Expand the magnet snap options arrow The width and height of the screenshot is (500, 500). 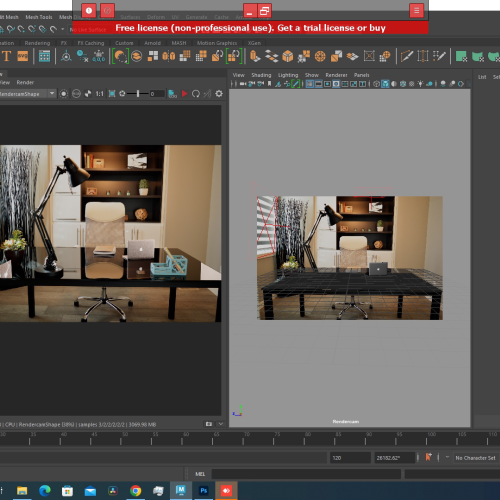pyautogui.click(x=62, y=29)
